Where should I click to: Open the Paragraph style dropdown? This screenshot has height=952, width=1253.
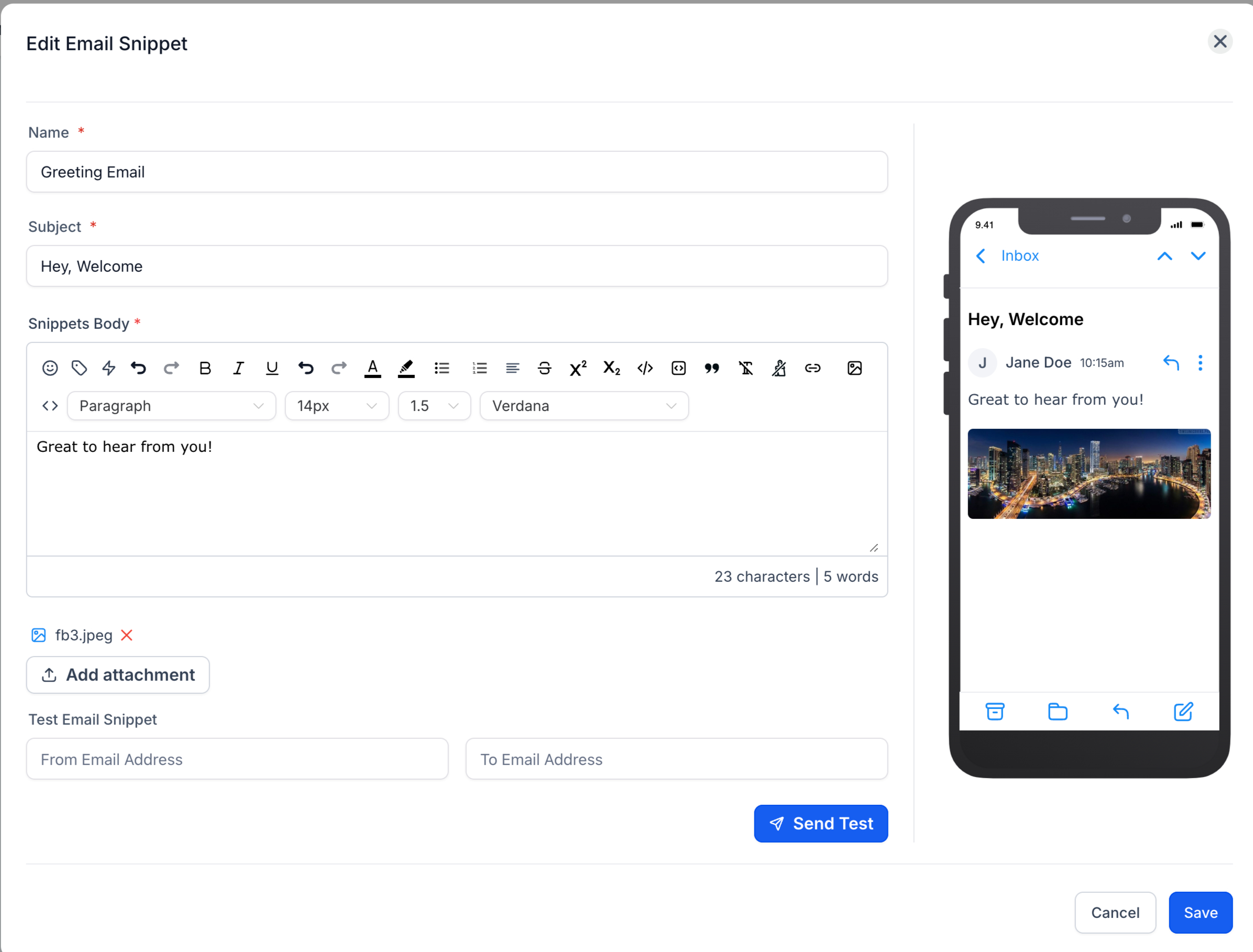point(171,406)
